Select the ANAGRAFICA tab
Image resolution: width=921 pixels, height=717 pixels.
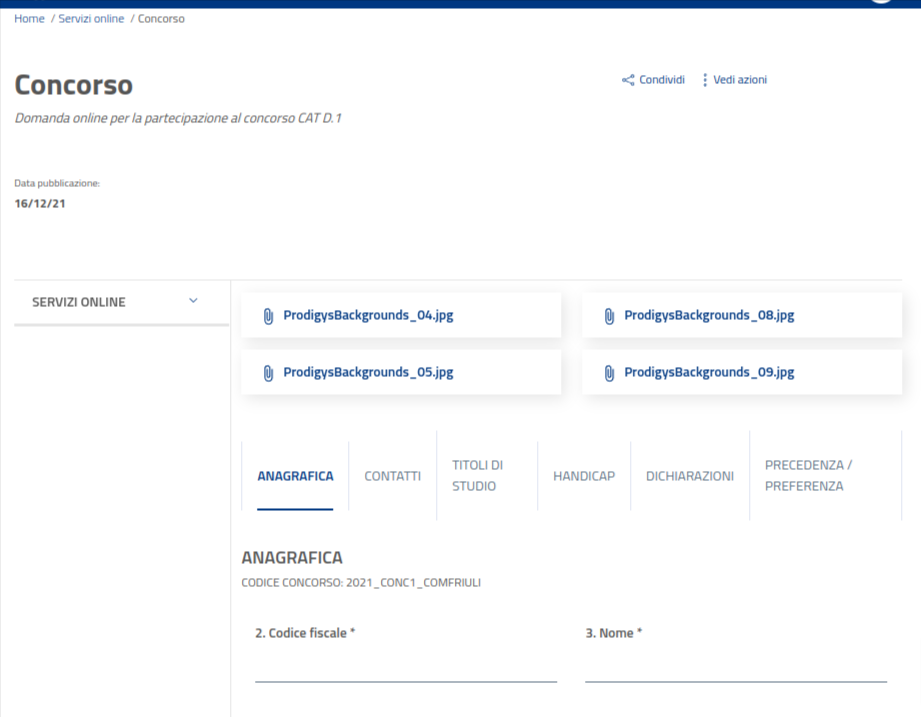pos(295,476)
